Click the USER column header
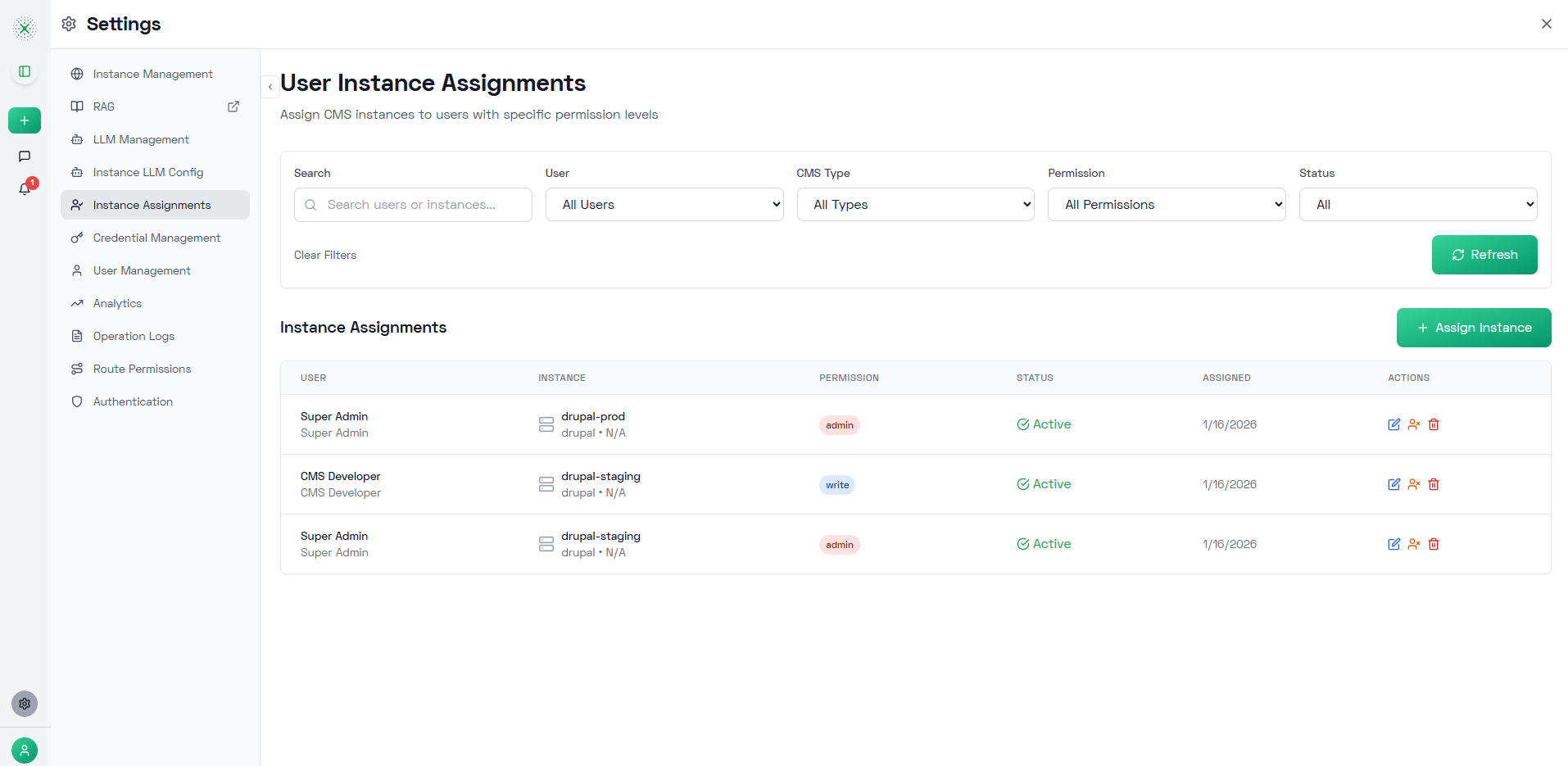 314,378
